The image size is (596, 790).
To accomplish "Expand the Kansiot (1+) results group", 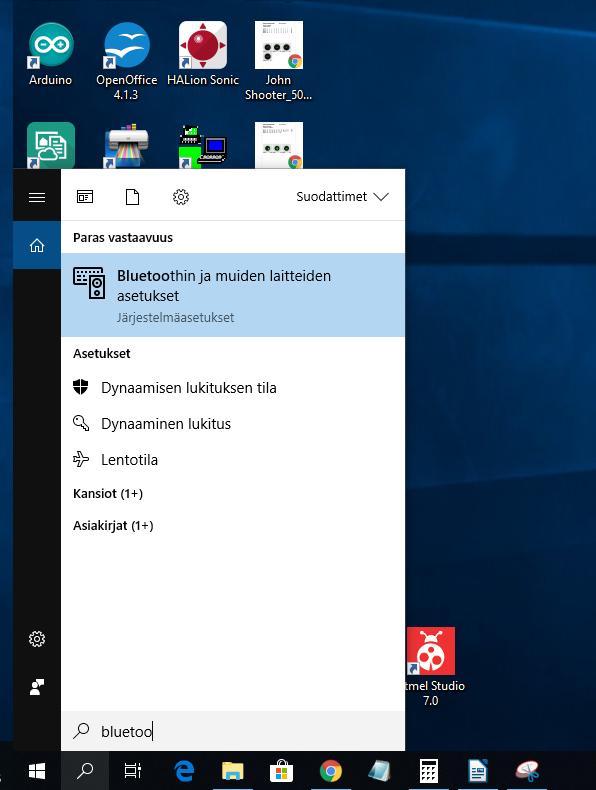I will tap(108, 493).
